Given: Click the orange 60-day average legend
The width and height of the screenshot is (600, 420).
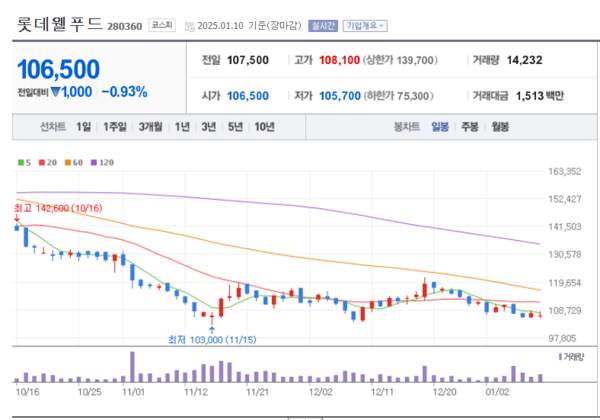Looking at the screenshot, I should (74, 161).
